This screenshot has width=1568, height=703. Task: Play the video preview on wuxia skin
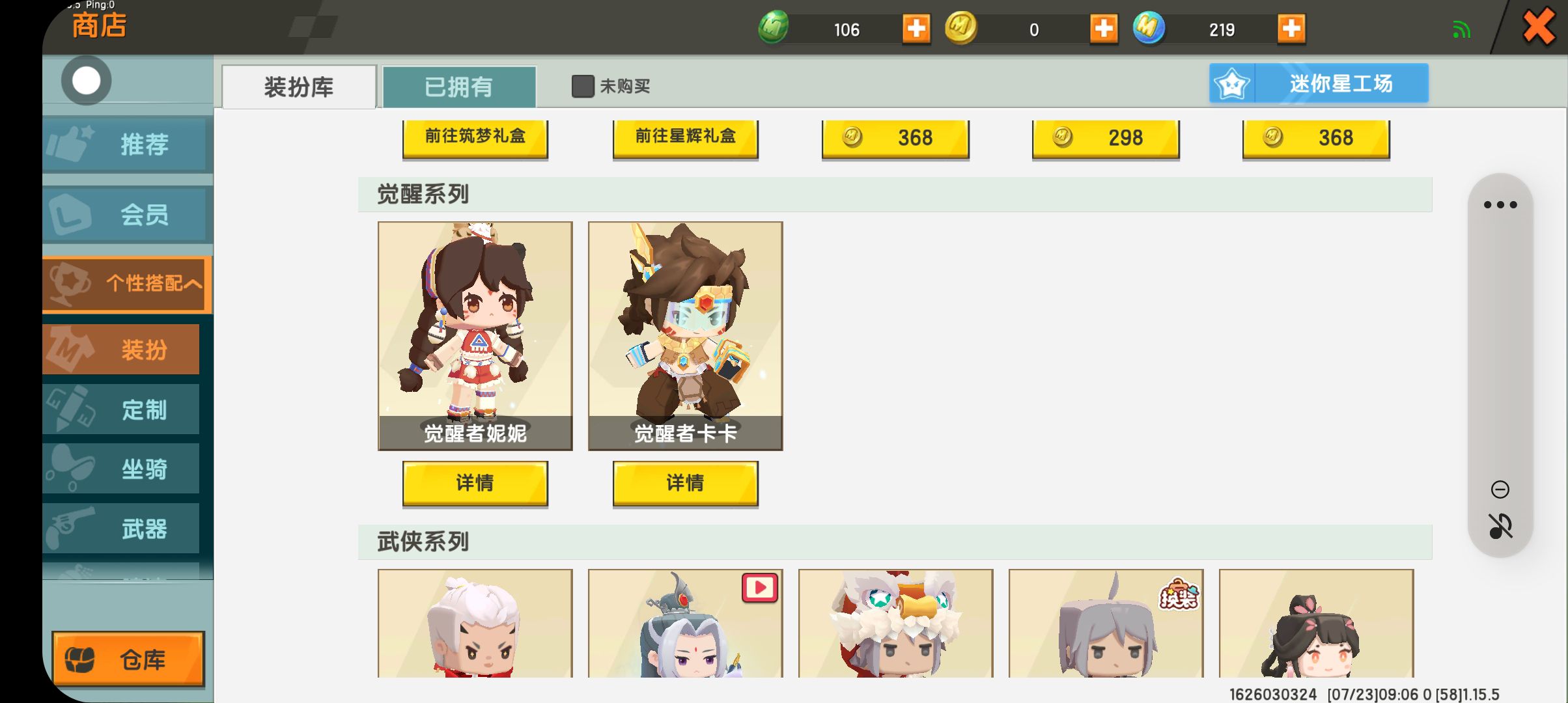[x=759, y=588]
